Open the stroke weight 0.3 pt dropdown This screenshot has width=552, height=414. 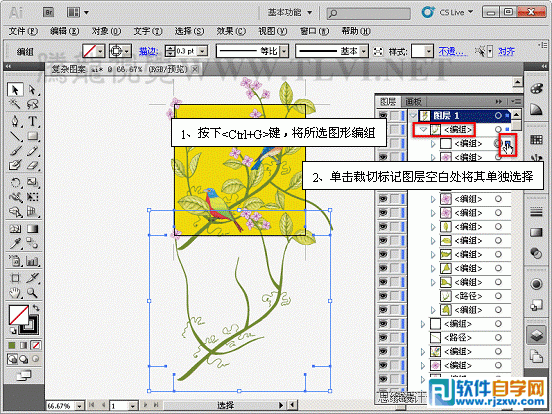202,51
